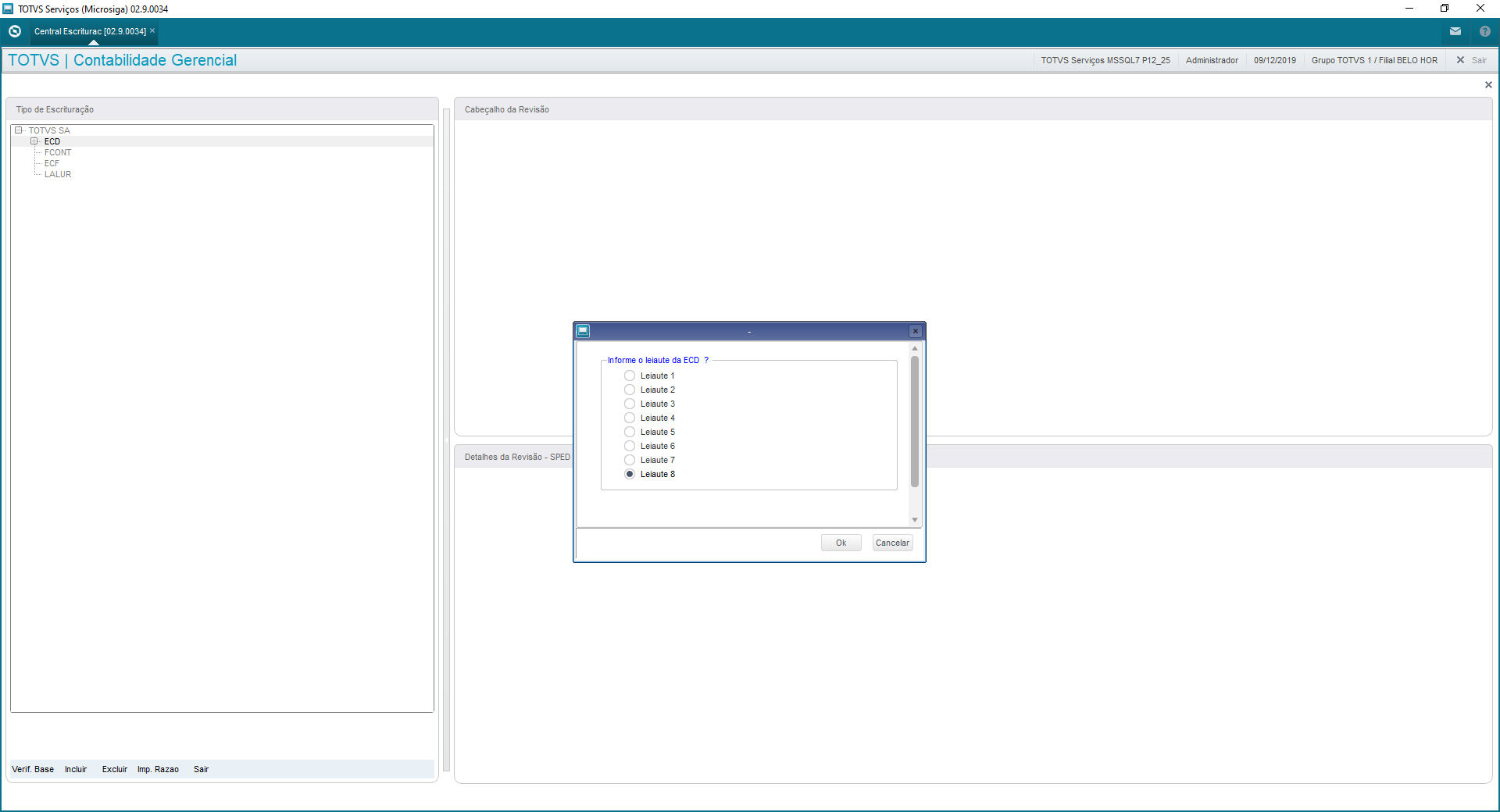1500x812 pixels.
Task: Click the dialog scrollbar up arrow
Action: (x=915, y=348)
